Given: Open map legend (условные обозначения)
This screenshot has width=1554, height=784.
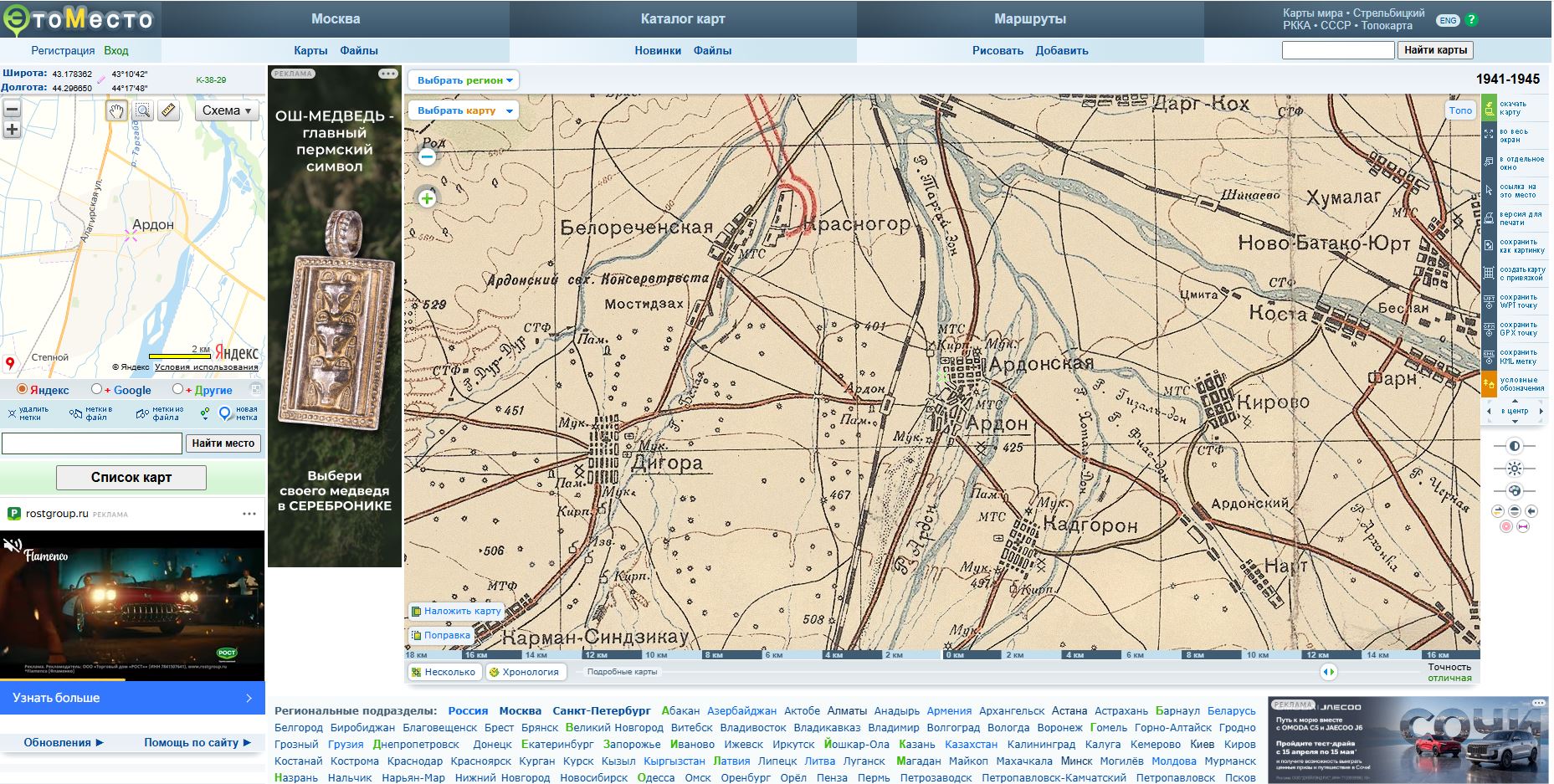Looking at the screenshot, I should point(1489,384).
